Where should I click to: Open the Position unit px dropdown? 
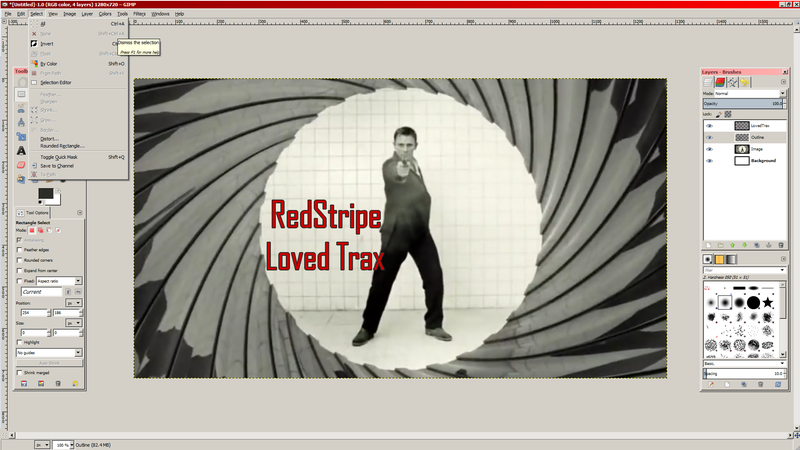[x=73, y=303]
